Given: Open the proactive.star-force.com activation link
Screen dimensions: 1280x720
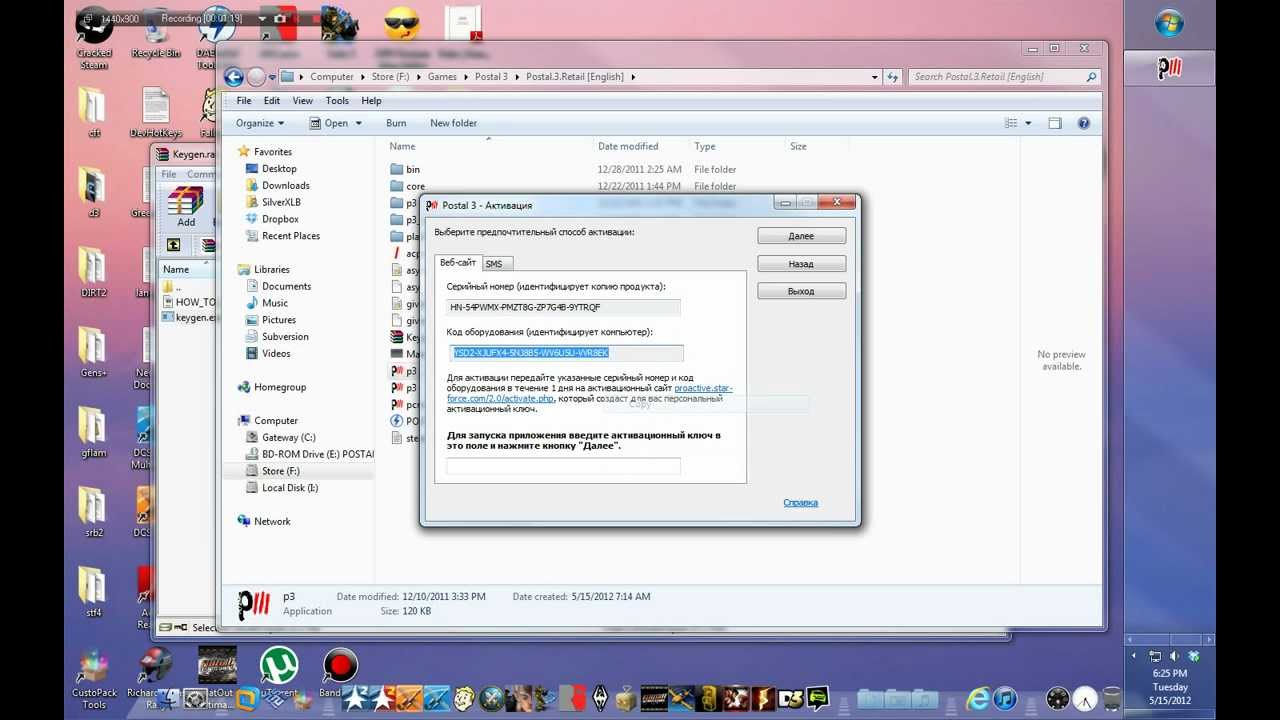Looking at the screenshot, I should click(702, 388).
